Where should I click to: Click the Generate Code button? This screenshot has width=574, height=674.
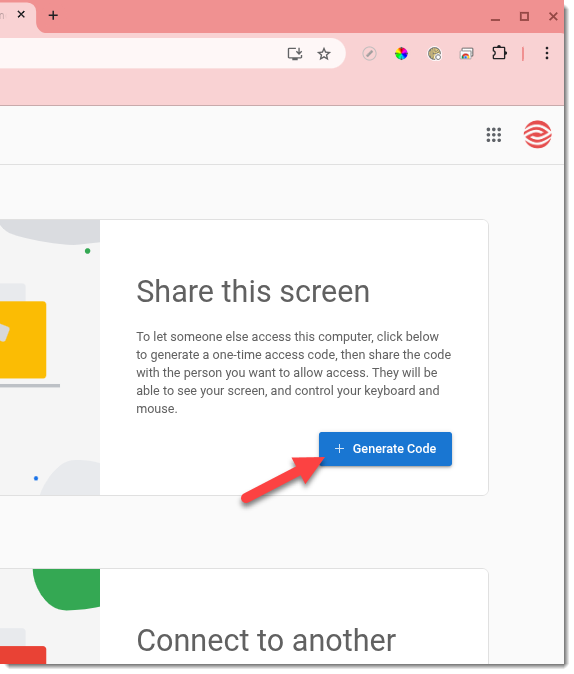[x=385, y=449]
